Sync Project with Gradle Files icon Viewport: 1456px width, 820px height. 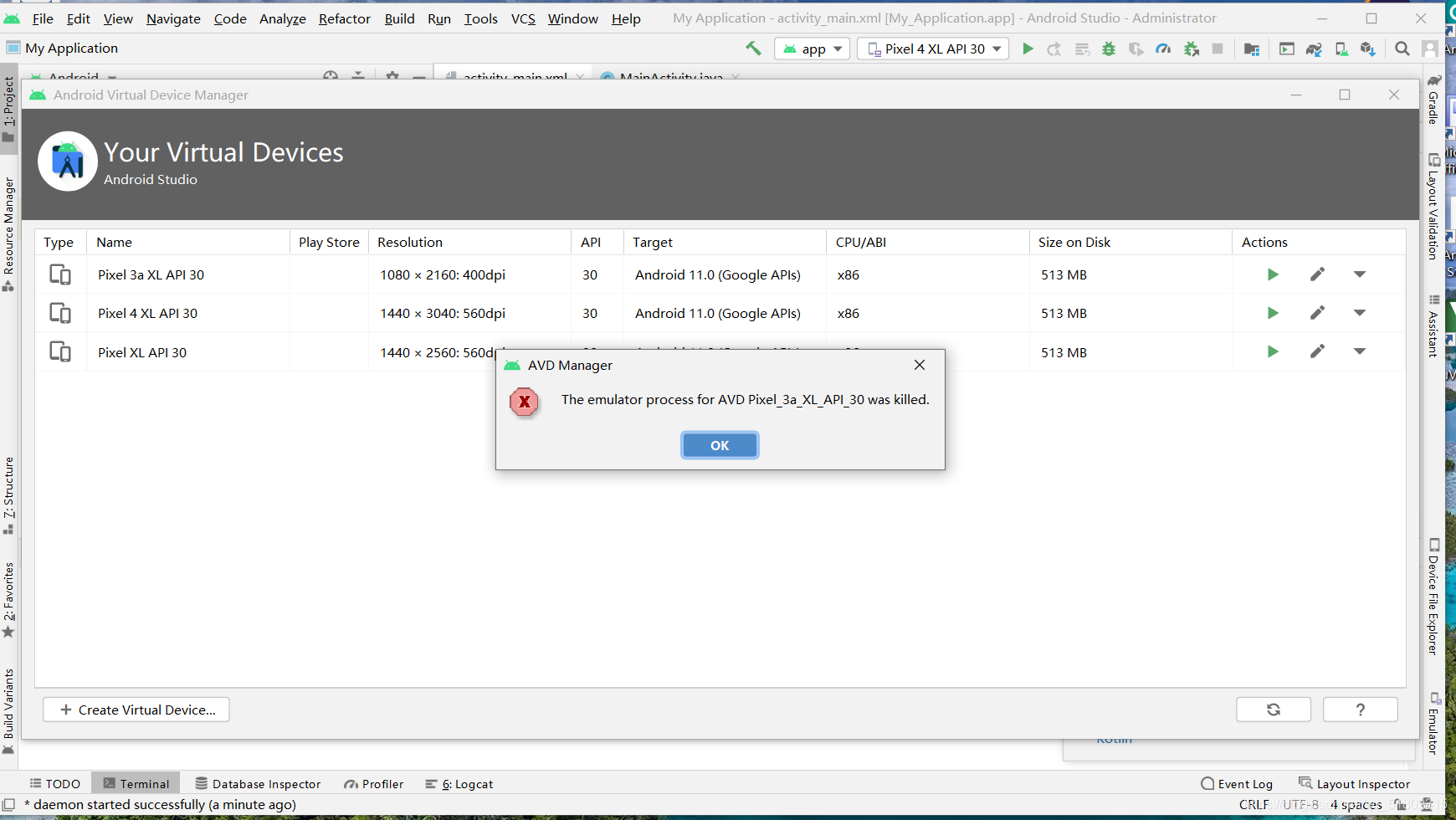click(x=1314, y=49)
